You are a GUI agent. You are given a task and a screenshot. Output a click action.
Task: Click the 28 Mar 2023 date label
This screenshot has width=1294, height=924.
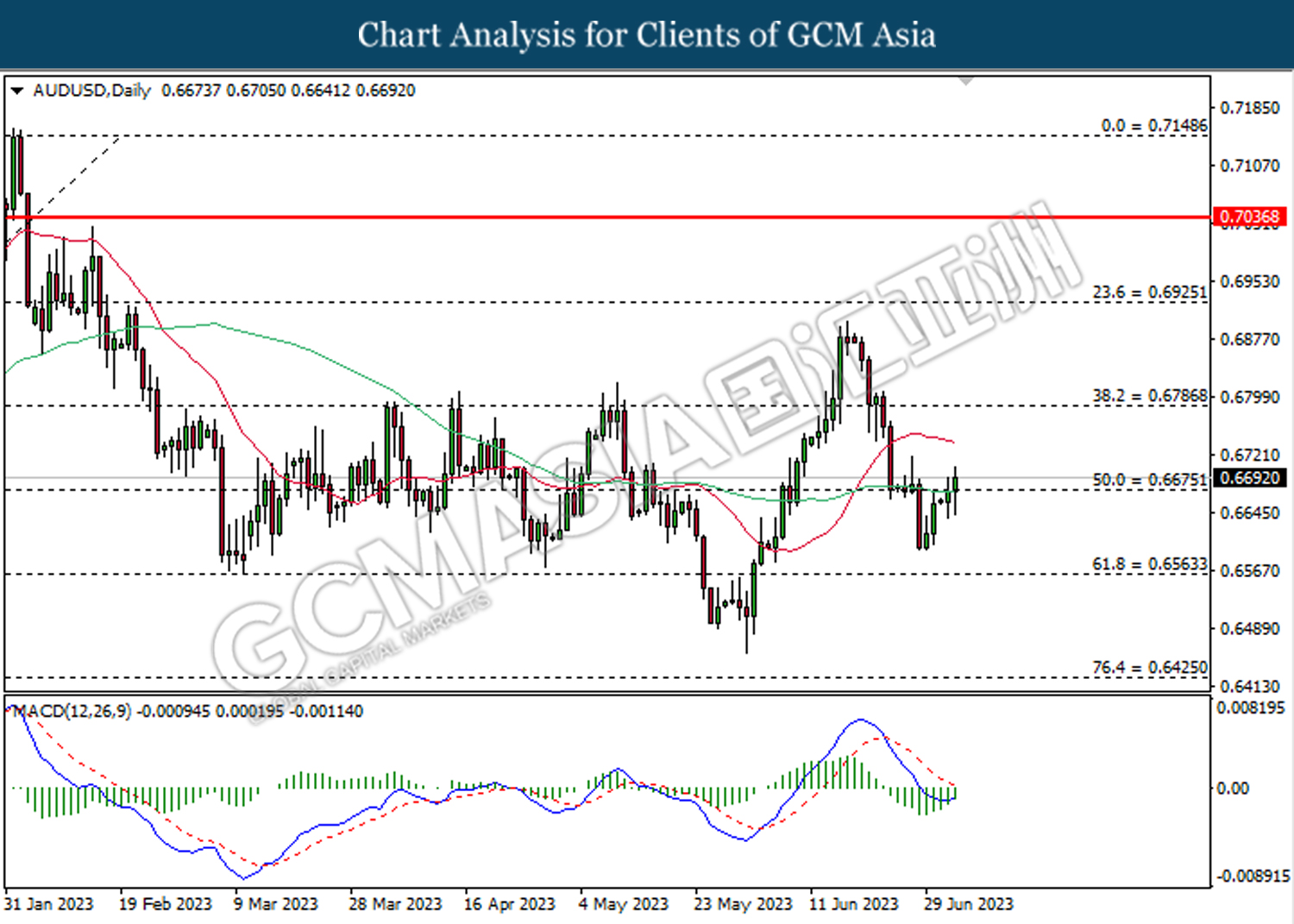pyautogui.click(x=395, y=904)
